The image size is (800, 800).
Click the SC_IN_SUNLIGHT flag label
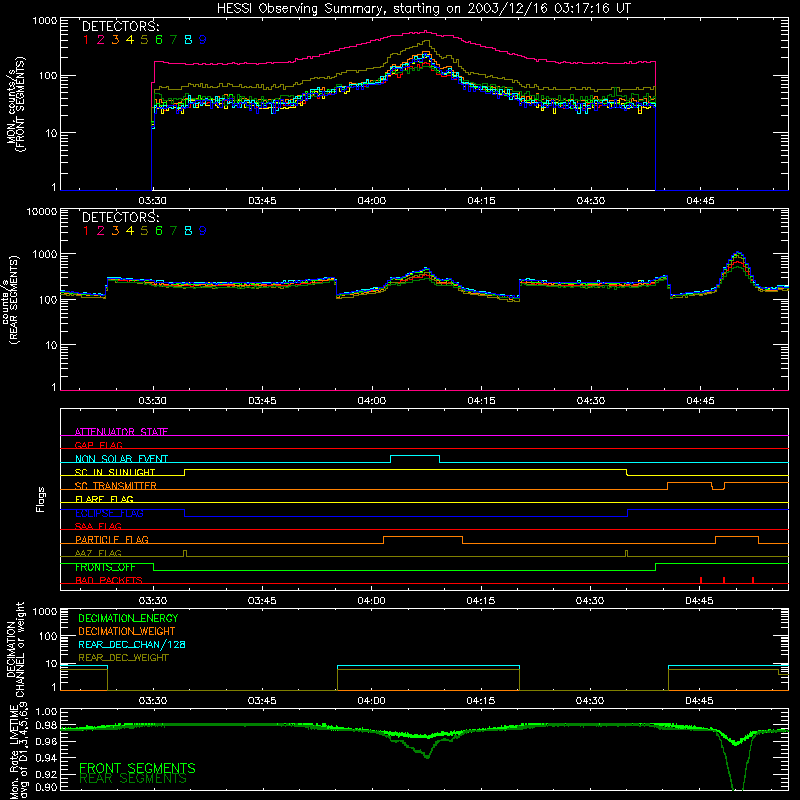coord(115,472)
